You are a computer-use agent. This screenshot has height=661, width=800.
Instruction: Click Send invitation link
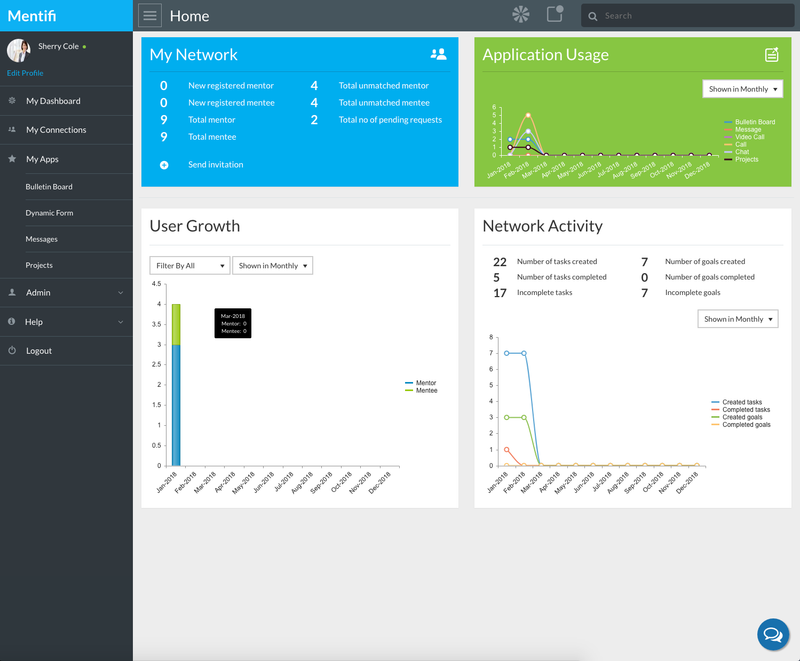click(x=215, y=164)
